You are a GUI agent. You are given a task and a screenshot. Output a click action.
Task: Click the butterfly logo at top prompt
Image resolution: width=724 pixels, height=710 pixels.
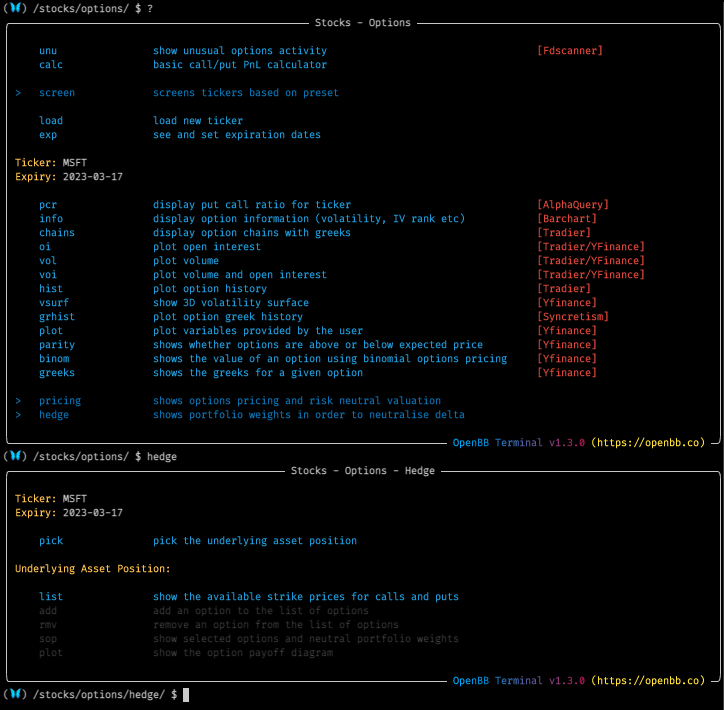pyautogui.click(x=15, y=8)
